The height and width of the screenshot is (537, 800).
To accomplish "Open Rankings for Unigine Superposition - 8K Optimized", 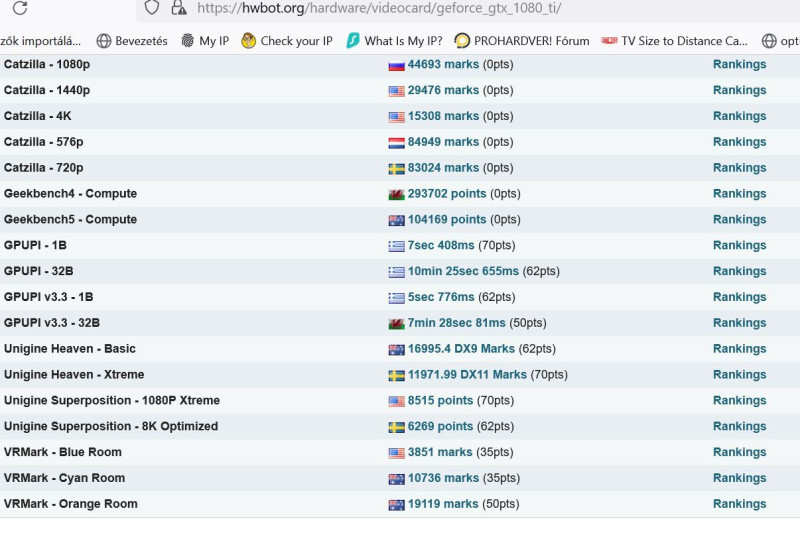I will [739, 426].
